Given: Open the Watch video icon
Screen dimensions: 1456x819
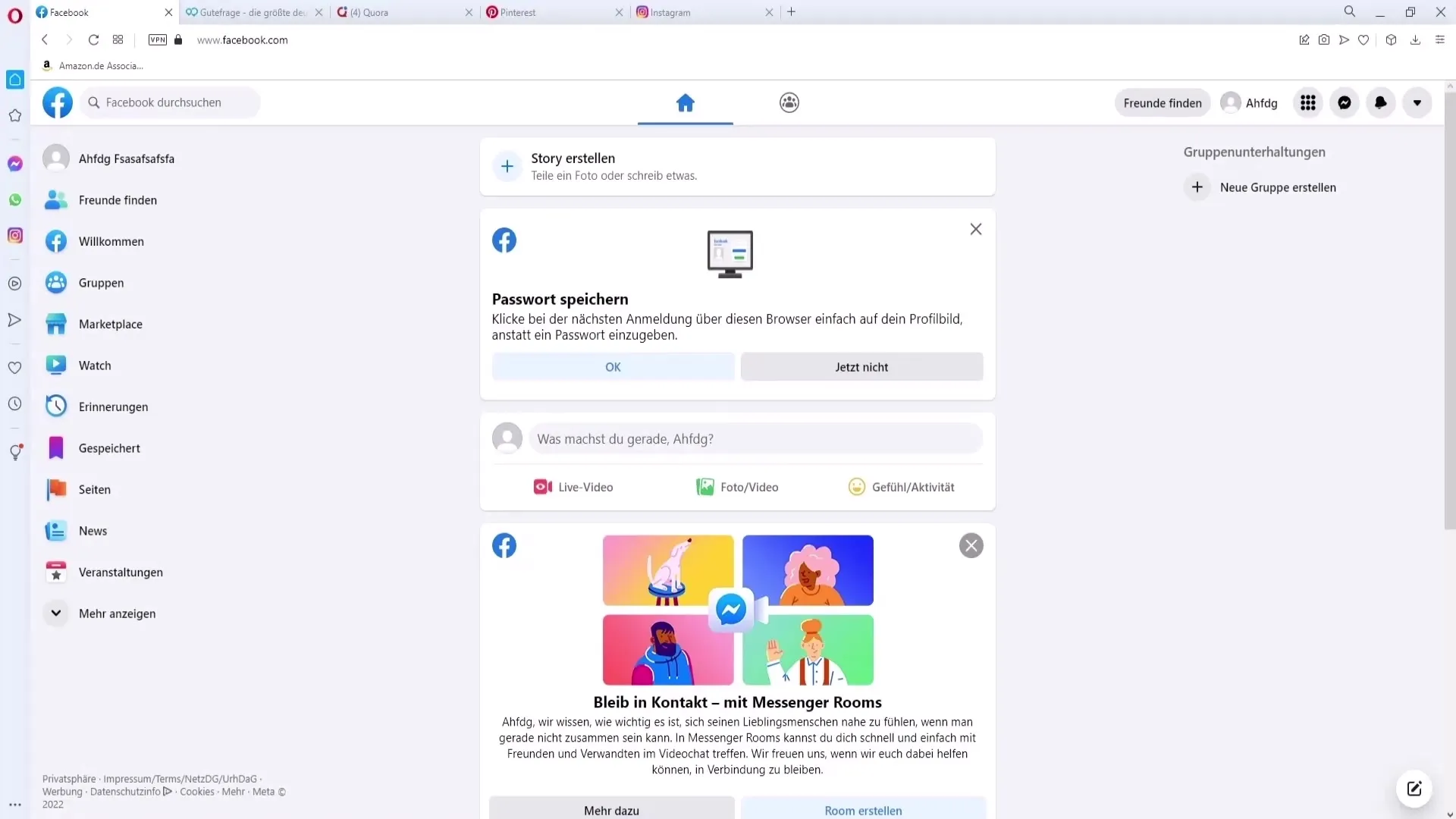Looking at the screenshot, I should 57,365.
